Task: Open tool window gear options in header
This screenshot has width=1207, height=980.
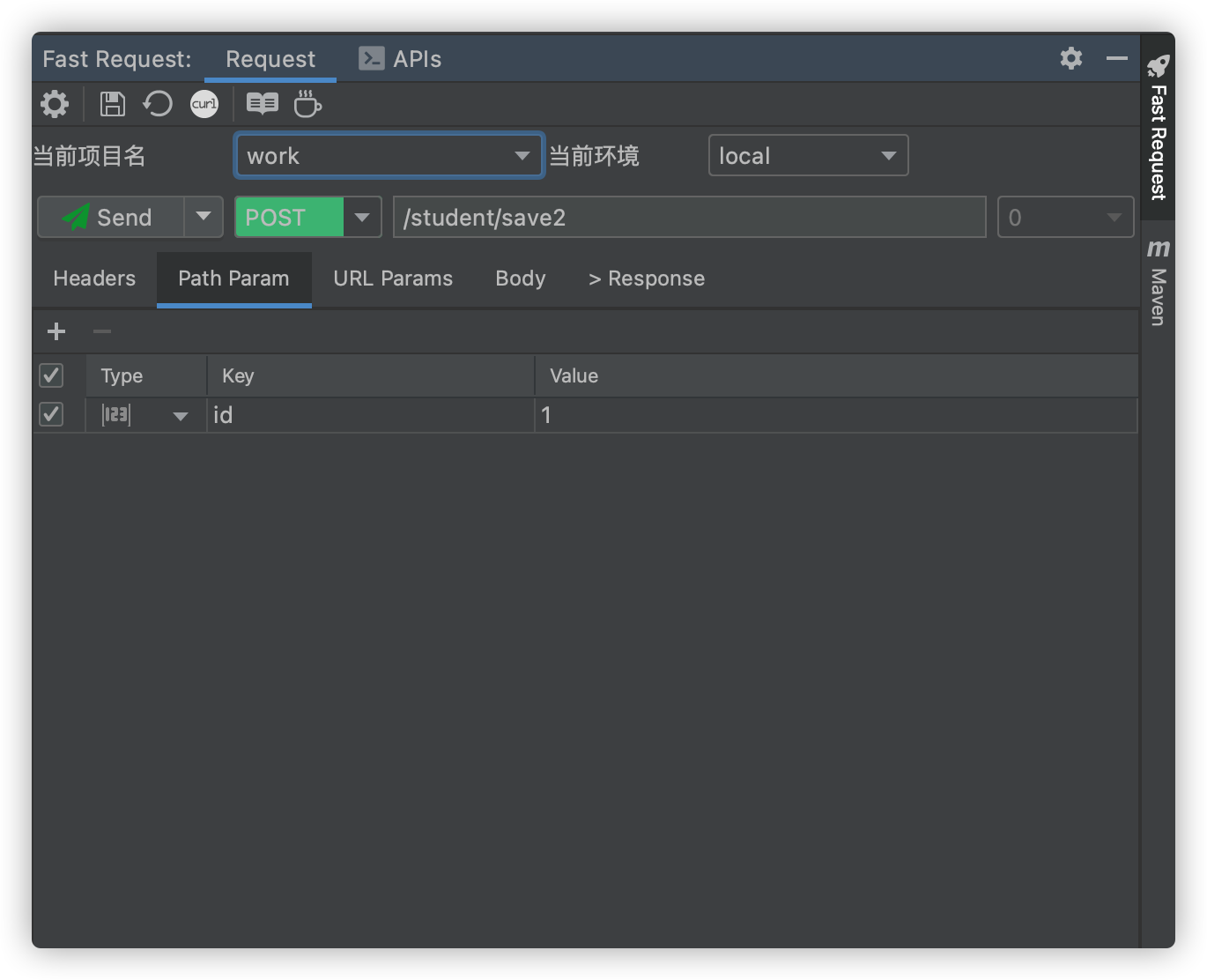Action: pos(1070,58)
